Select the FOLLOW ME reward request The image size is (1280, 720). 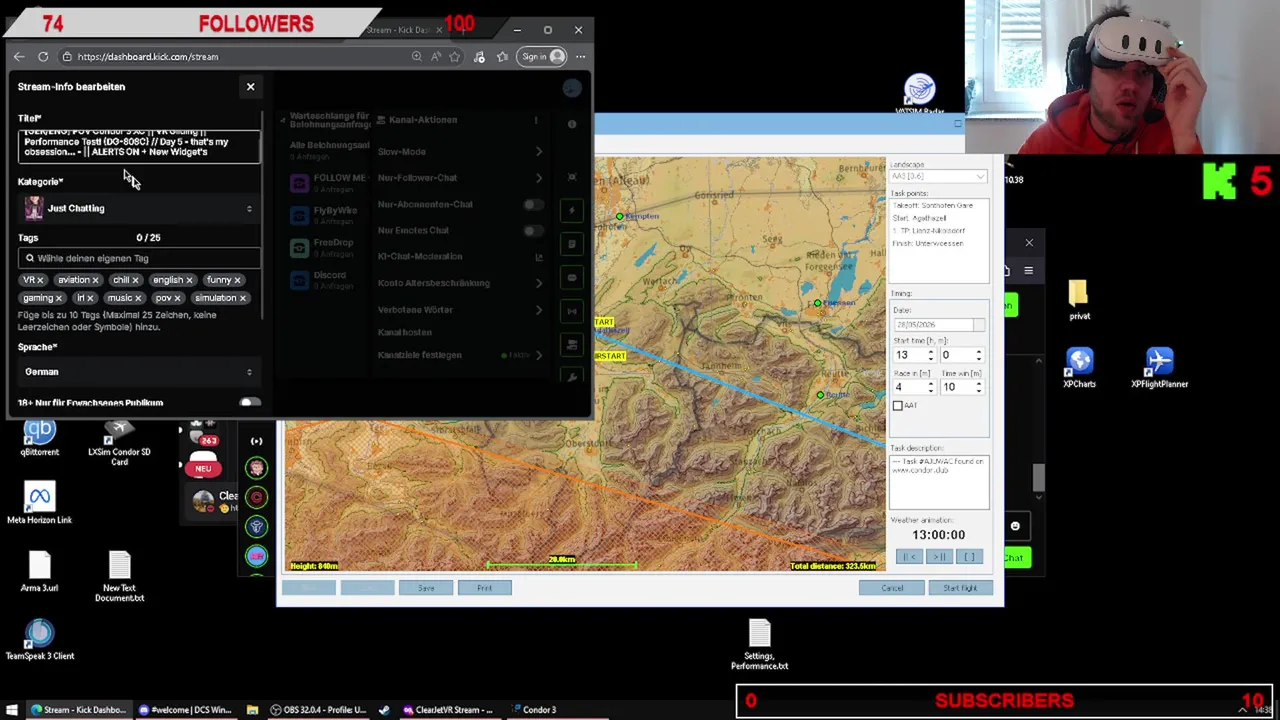pos(328,182)
